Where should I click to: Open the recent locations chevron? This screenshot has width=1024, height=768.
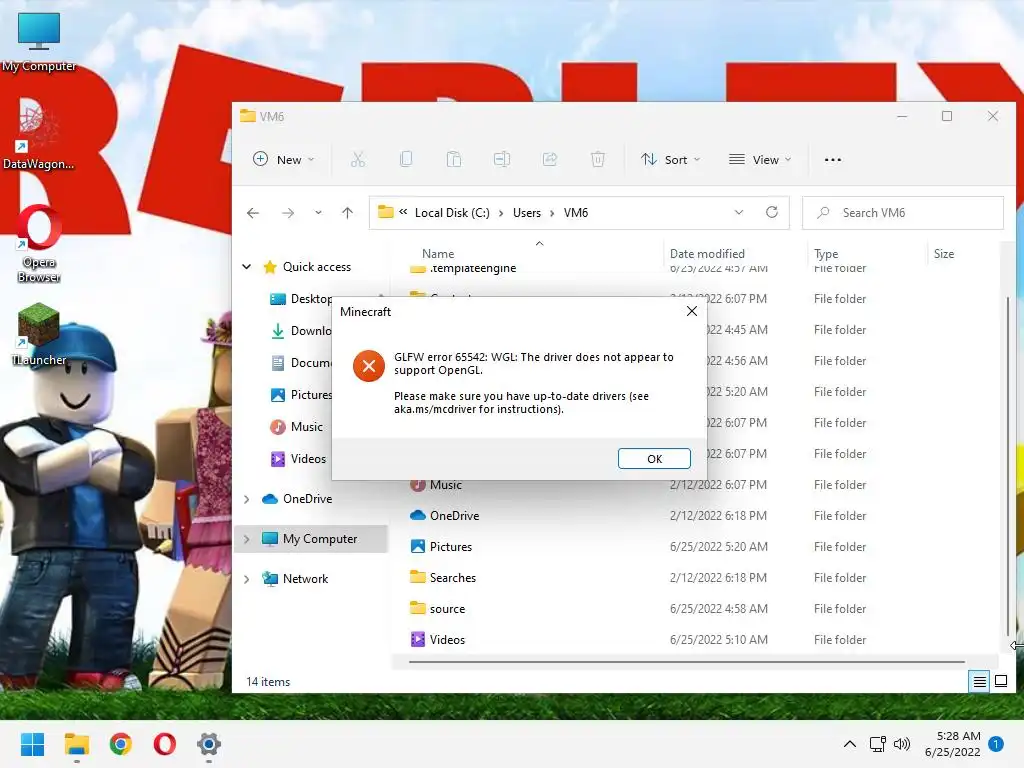tap(318, 213)
